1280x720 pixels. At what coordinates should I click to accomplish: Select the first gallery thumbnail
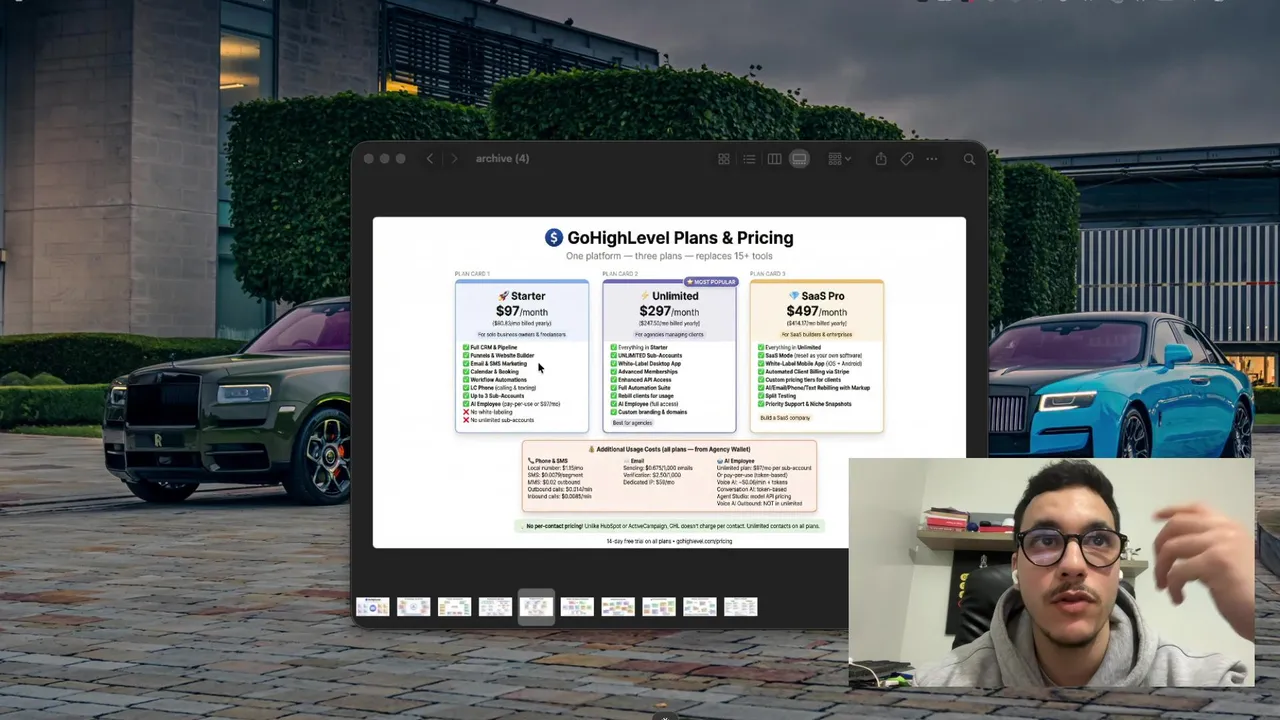pos(373,607)
